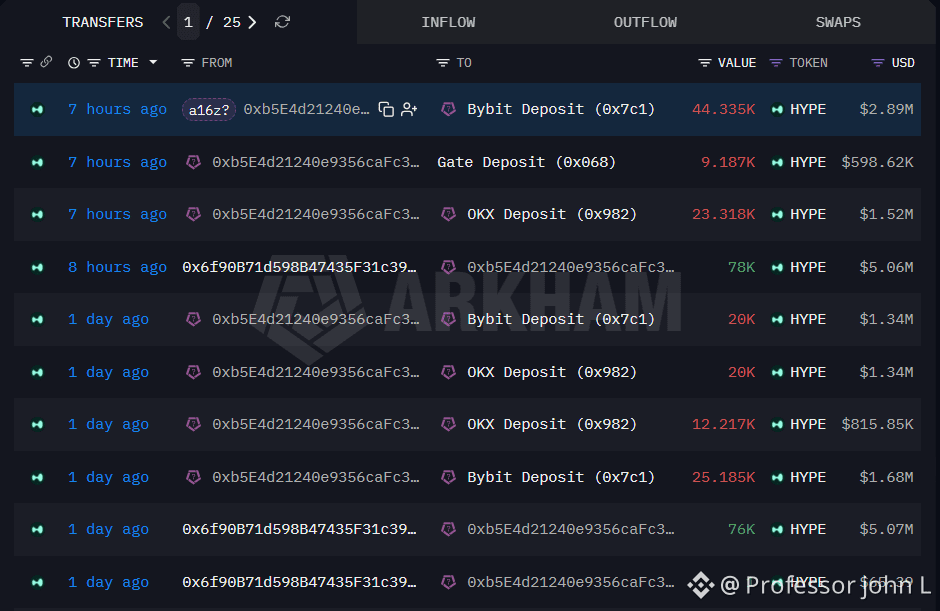Viewport: 940px width, 611px height.
Task: Open the general filter icon left of link icon
Action: [26, 62]
